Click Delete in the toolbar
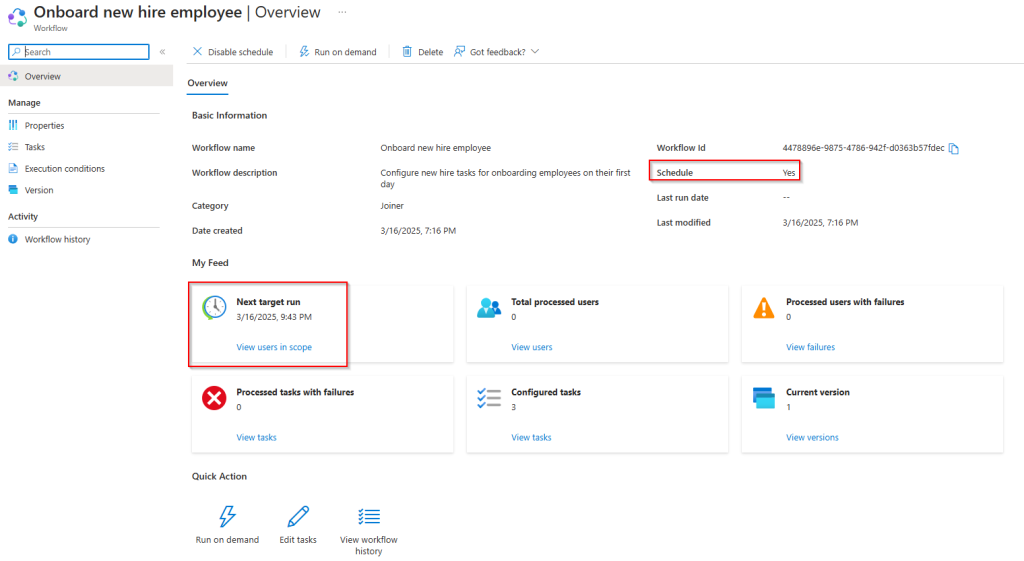Screen dimensions: 1024x561 422,52
